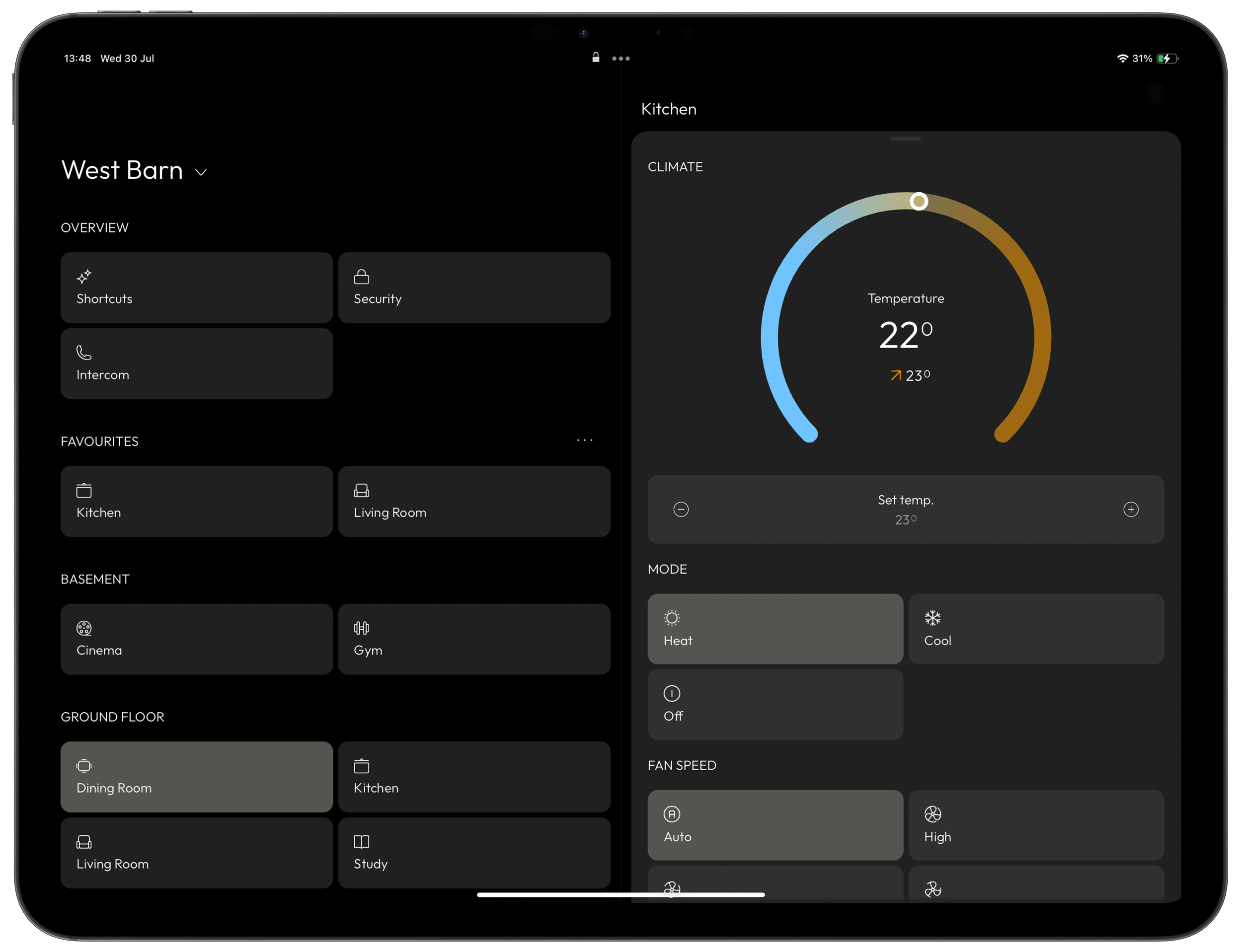Open Cinema via its film reel icon
Viewport: 1242px width, 952px height.
pos(84,628)
